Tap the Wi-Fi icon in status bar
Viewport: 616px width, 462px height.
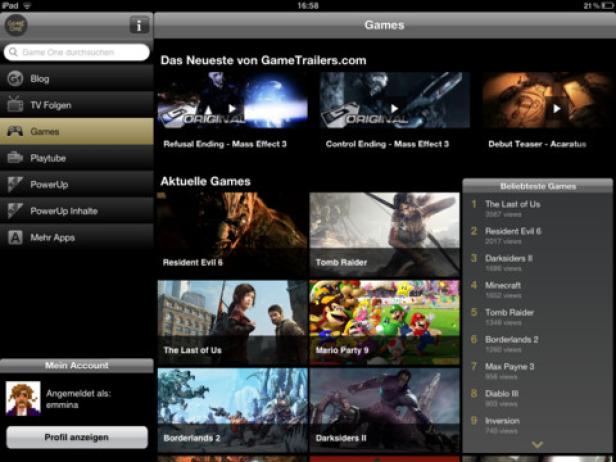[x=27, y=6]
